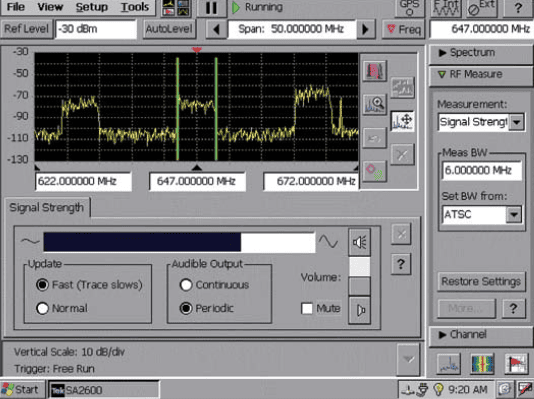Image resolution: width=534 pixels, height=399 pixels.
Task: Open the red flag map view icon
Action: pyautogui.click(x=516, y=364)
